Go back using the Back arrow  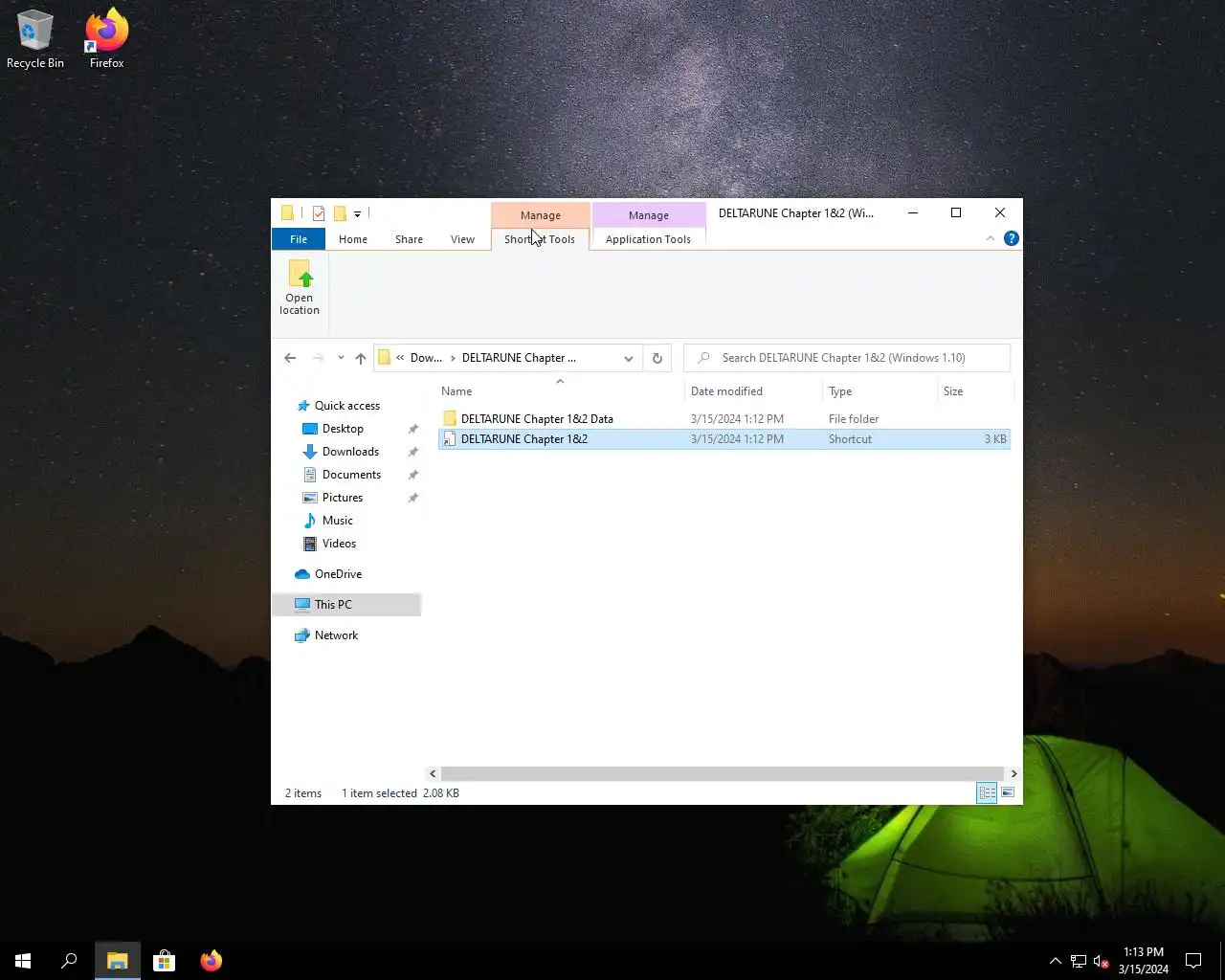click(290, 358)
